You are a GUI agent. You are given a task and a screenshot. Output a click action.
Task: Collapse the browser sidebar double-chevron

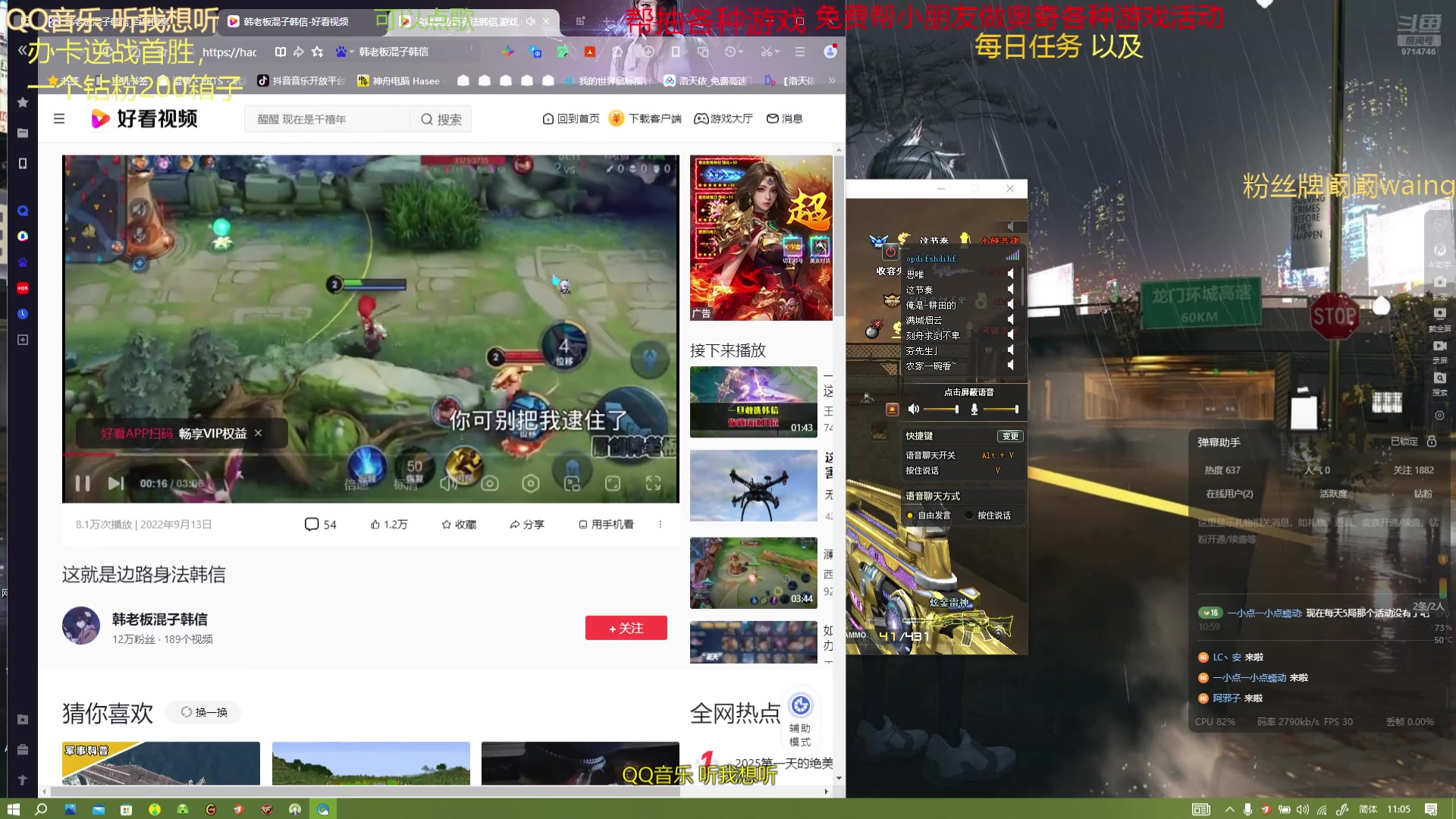click(x=23, y=51)
